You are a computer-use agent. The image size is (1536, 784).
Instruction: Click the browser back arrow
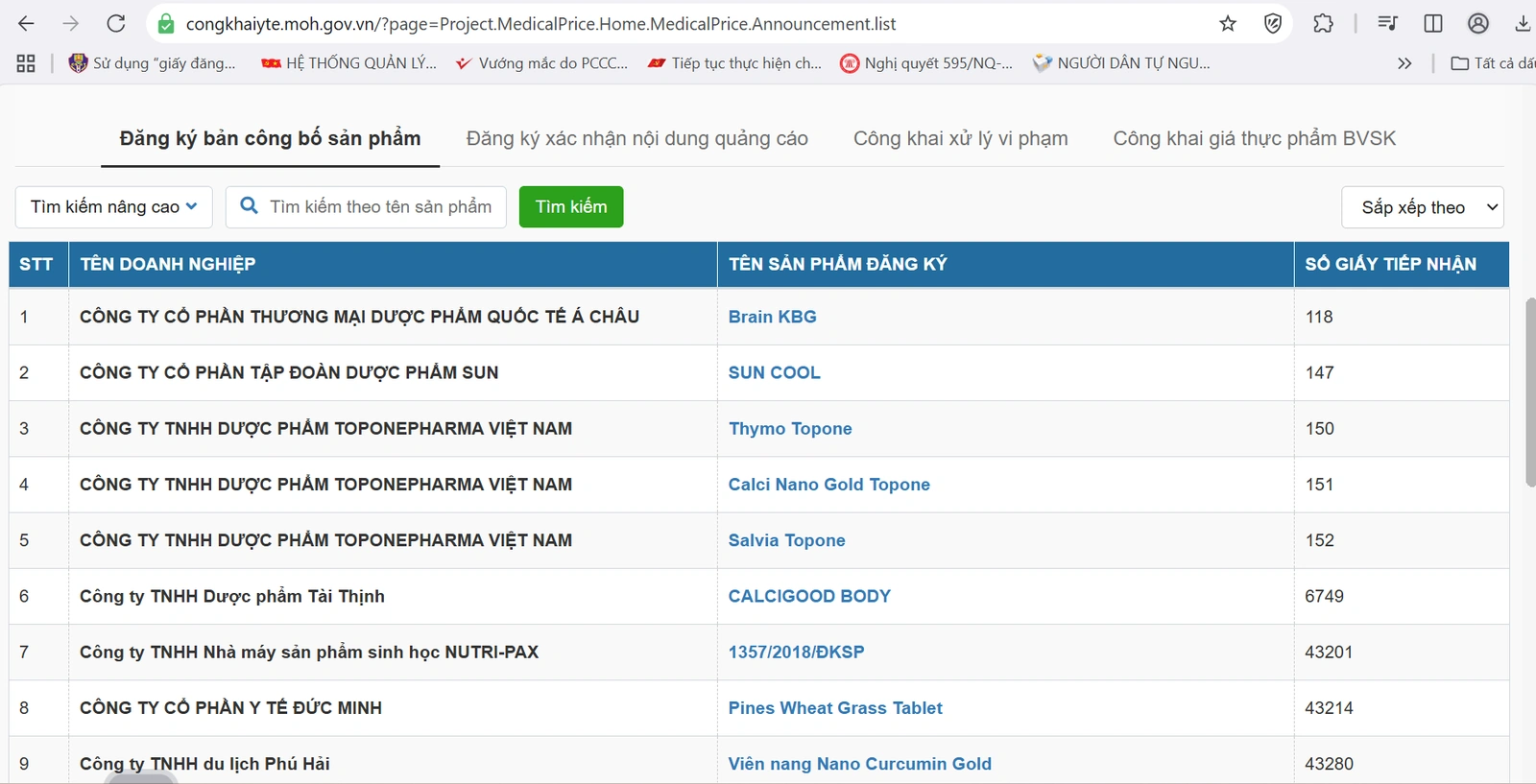coord(27,24)
